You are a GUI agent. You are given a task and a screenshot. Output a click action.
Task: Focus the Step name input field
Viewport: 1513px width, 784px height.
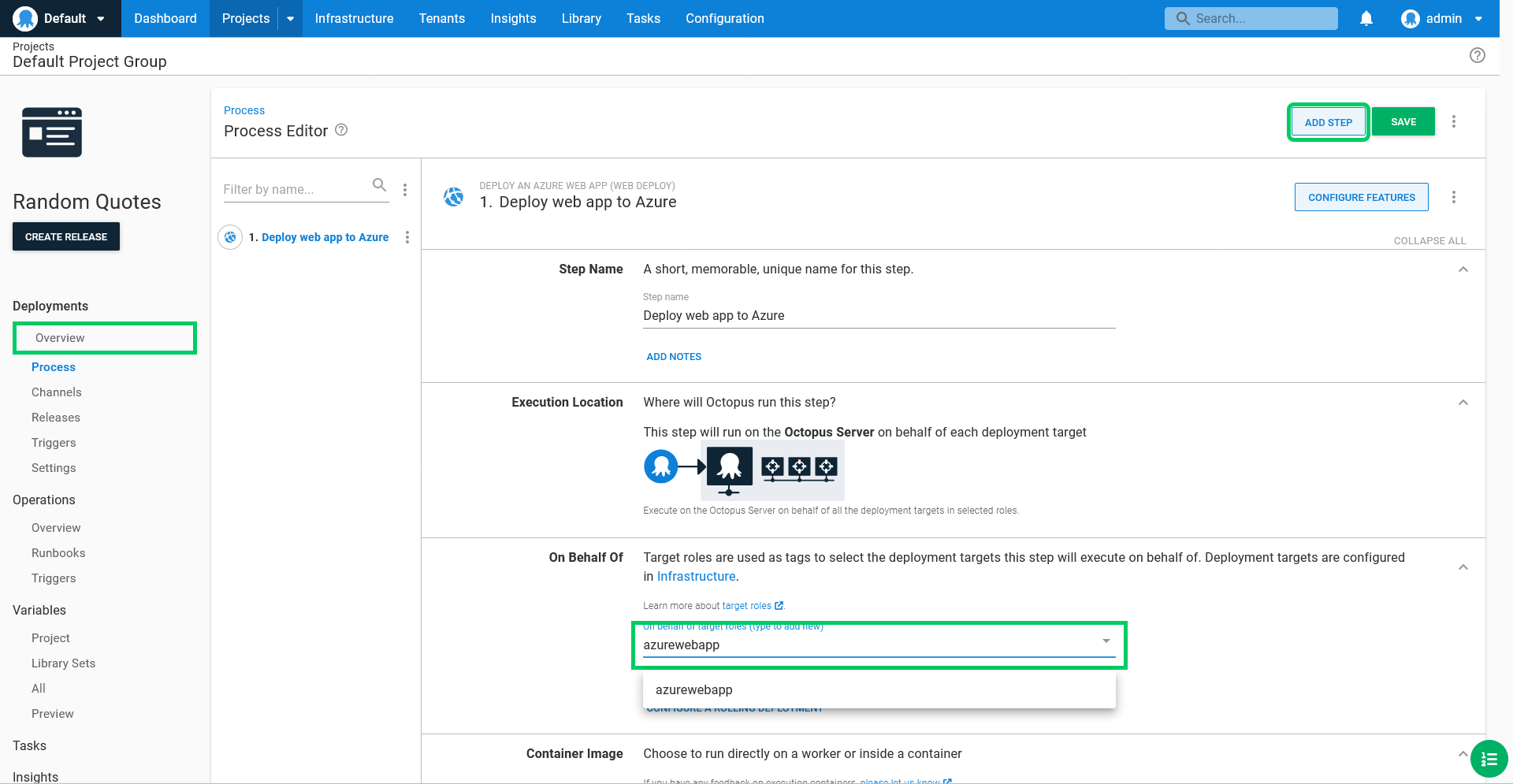pyautogui.click(x=879, y=316)
